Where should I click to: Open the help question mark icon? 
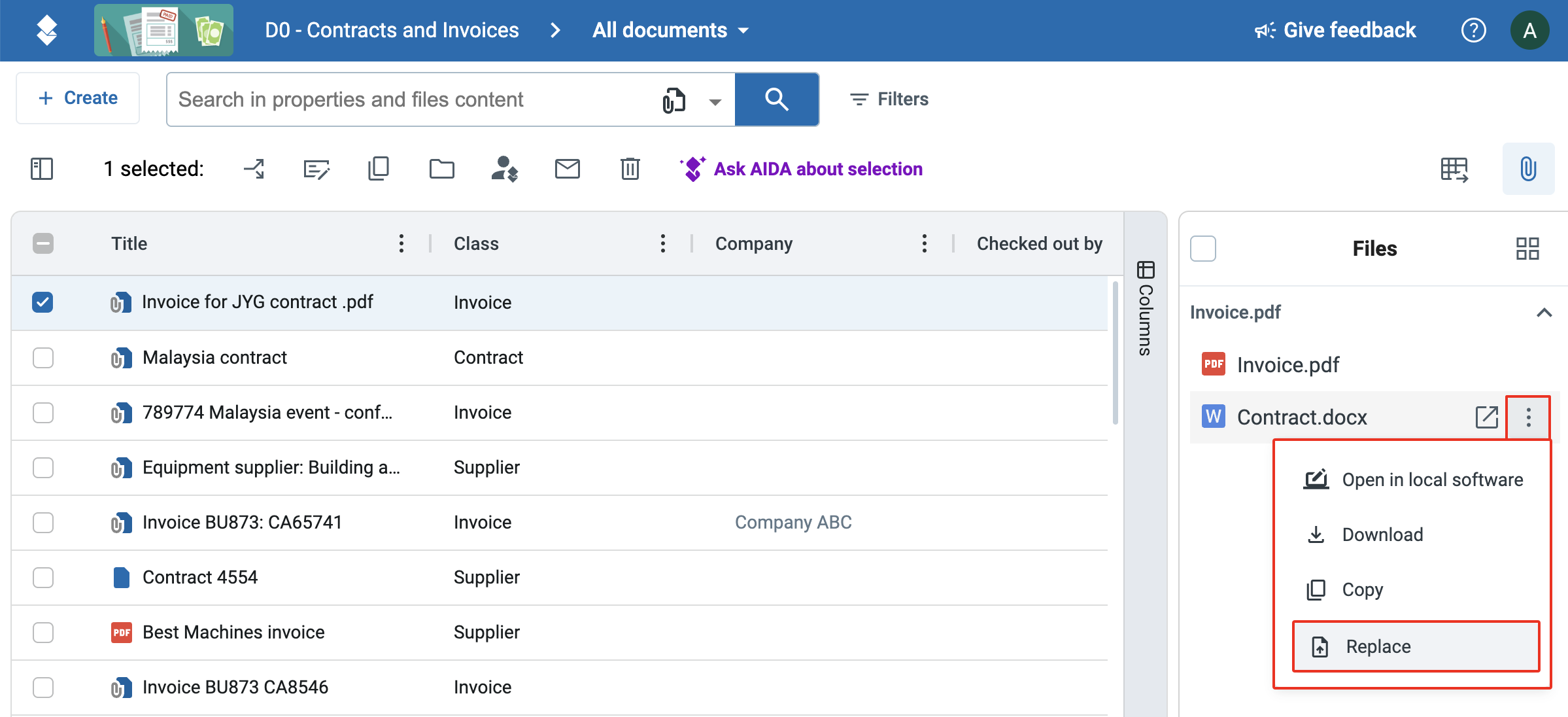(x=1473, y=30)
